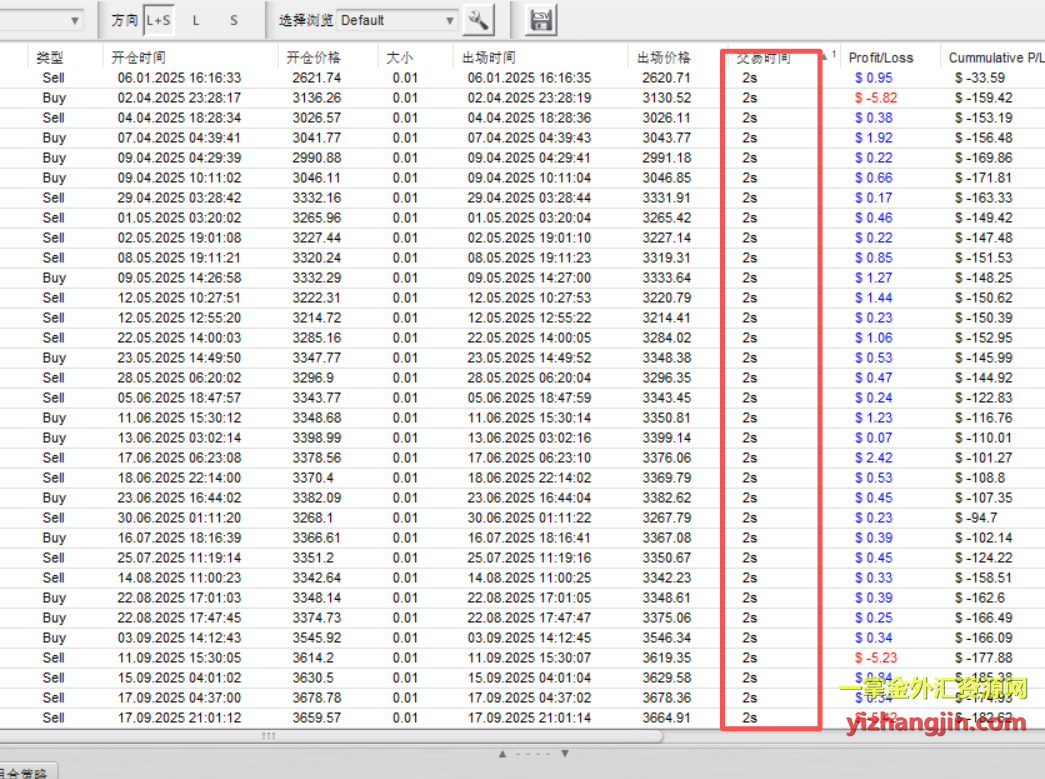Select the L+S direction toggle
This screenshot has width=1045, height=779.
point(159,20)
